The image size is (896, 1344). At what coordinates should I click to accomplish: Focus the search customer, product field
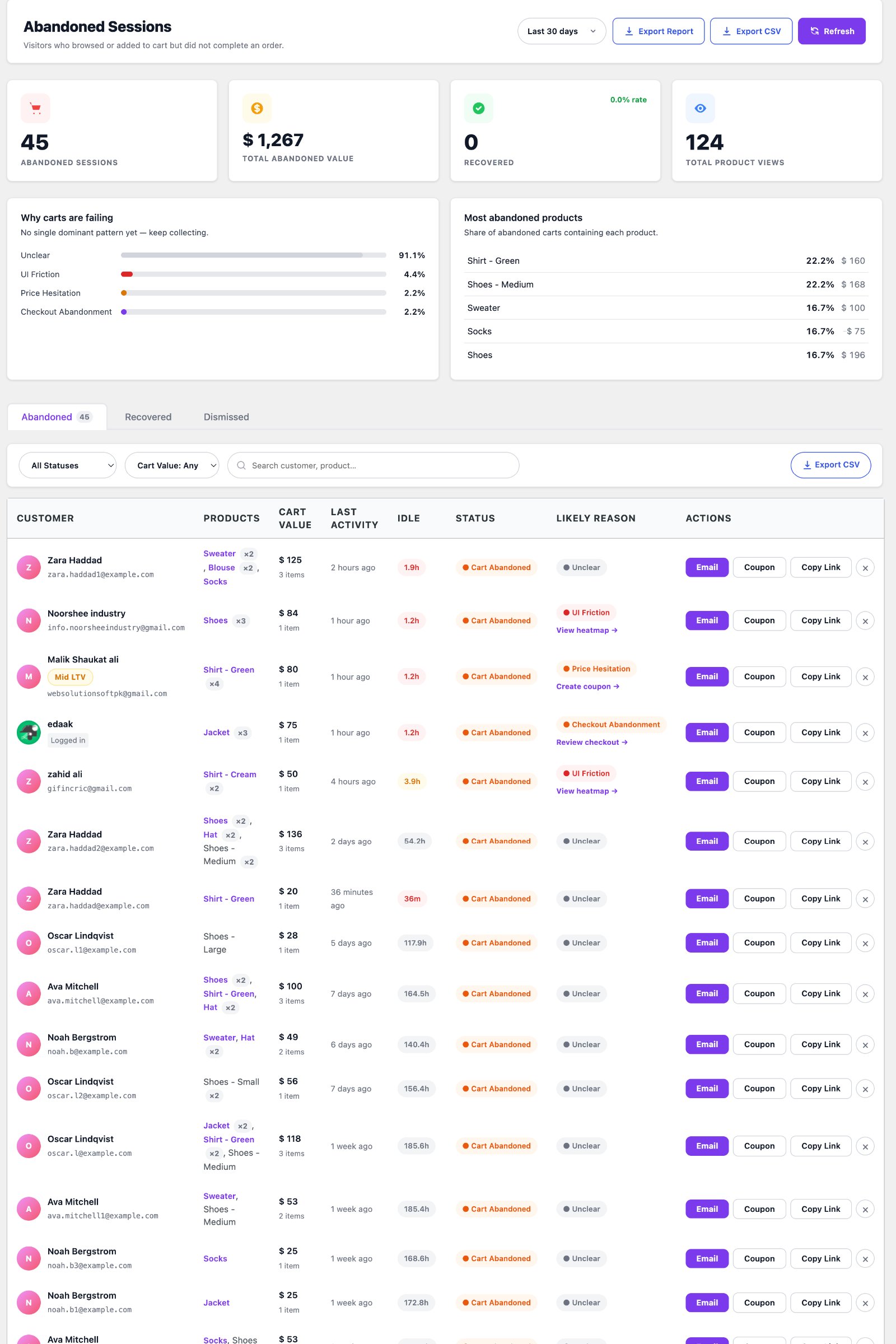pos(373,466)
